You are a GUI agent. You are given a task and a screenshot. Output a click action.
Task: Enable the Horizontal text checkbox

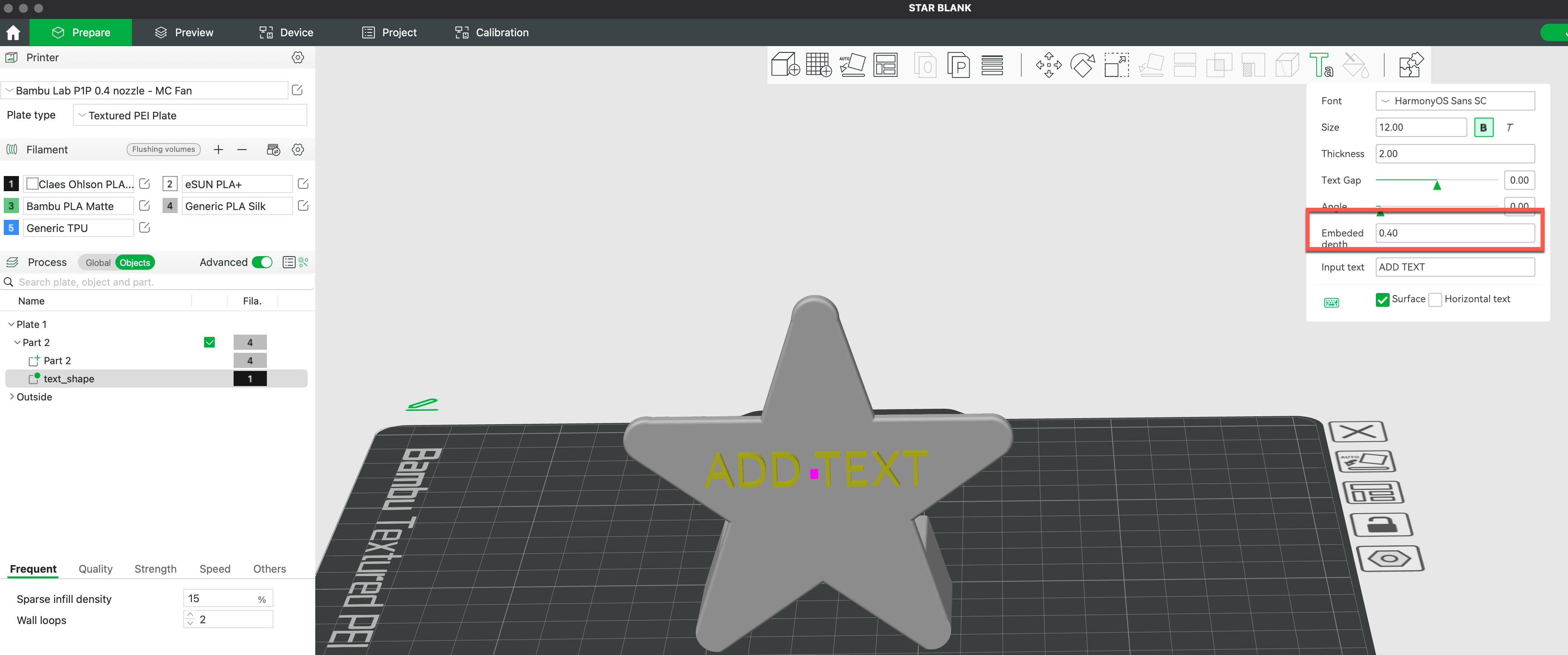pos(1435,299)
